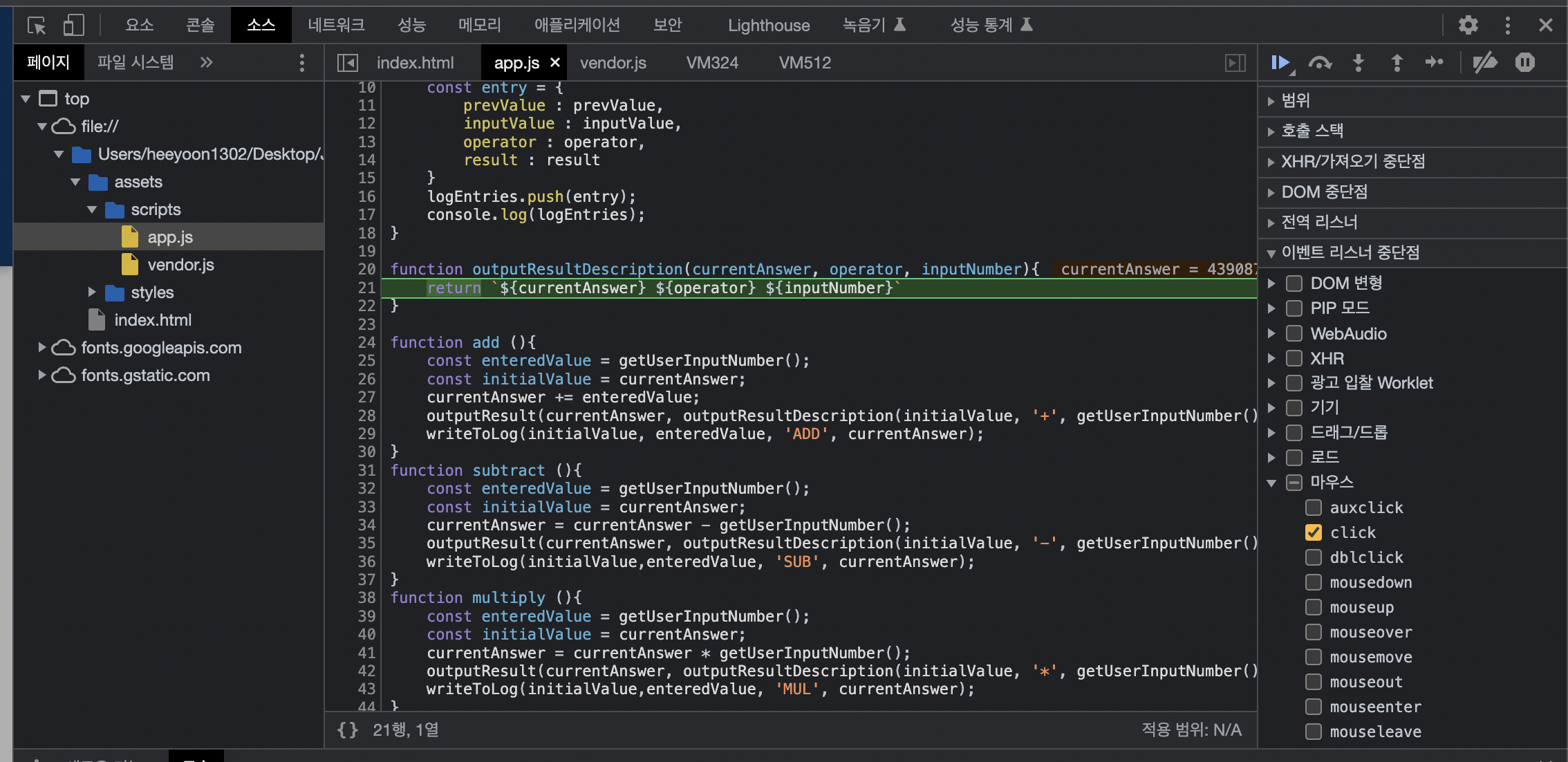Viewport: 1568px width, 762px height.
Task: Collapse the 마우스 event category
Action: click(x=1271, y=483)
